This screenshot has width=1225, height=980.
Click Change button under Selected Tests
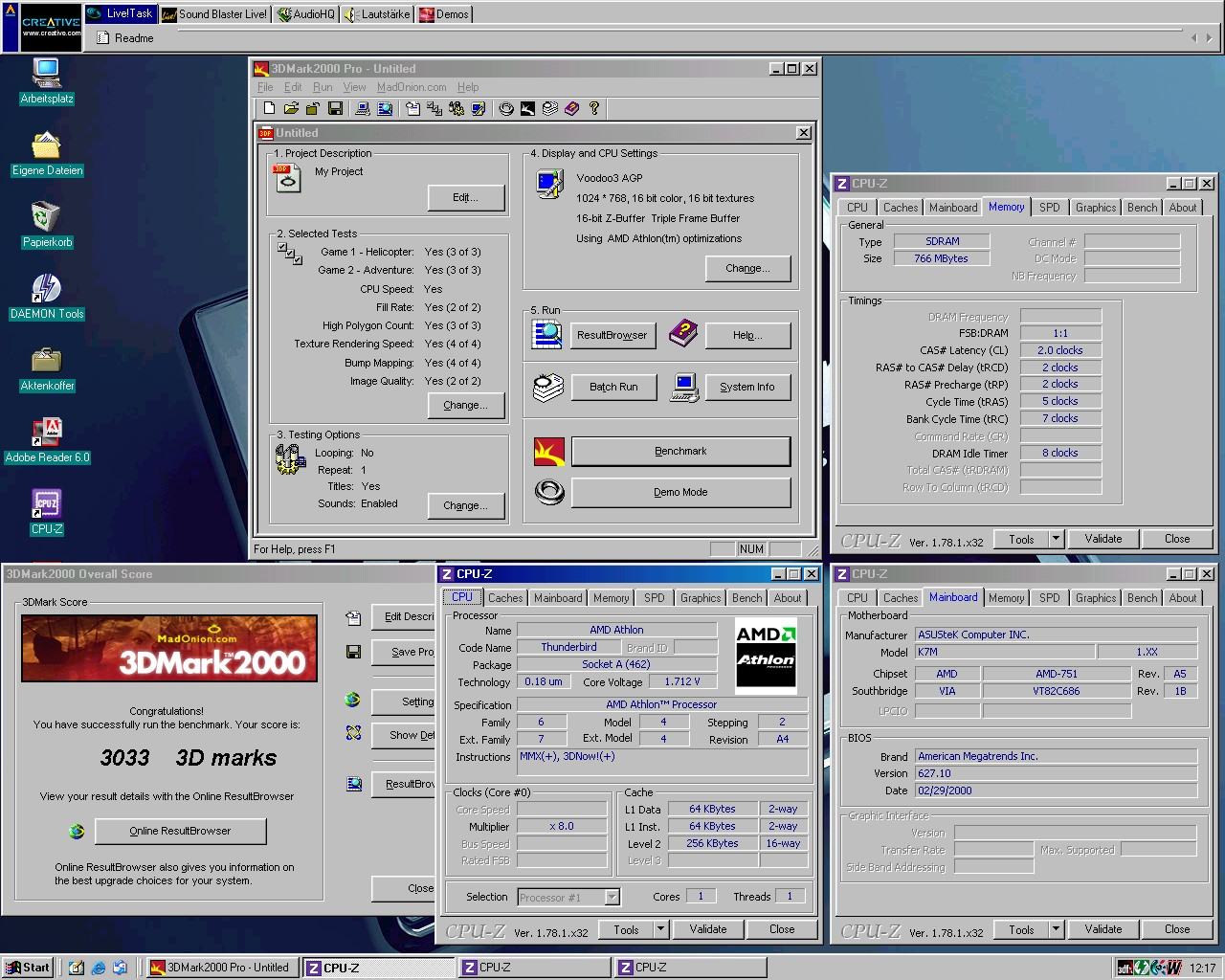pos(465,405)
